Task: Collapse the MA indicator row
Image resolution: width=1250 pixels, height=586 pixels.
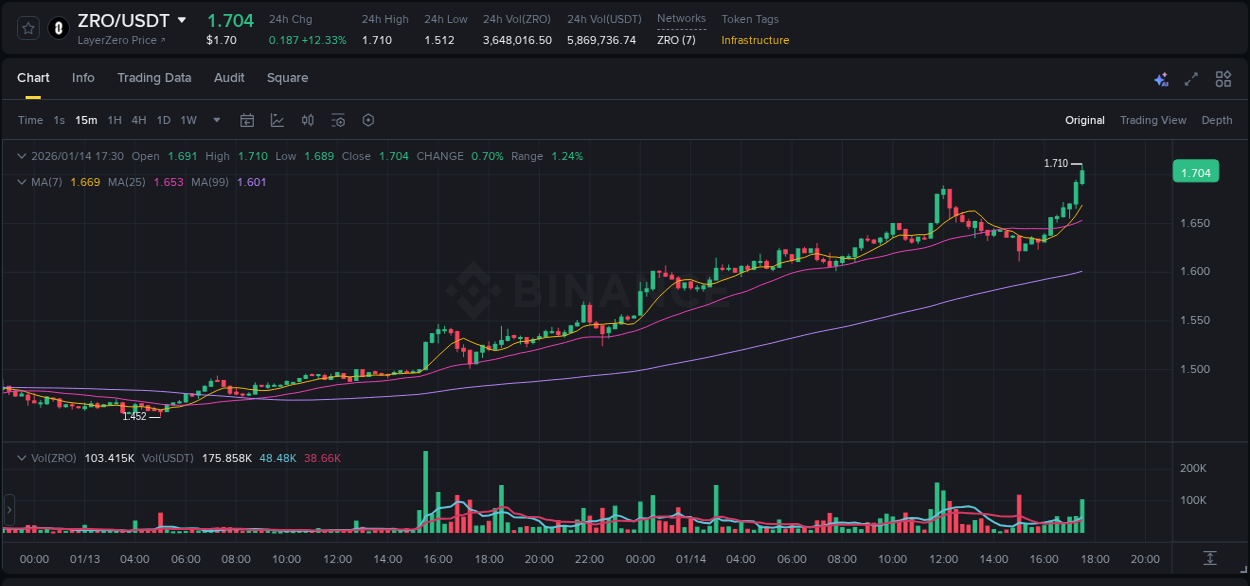Action: (20, 181)
